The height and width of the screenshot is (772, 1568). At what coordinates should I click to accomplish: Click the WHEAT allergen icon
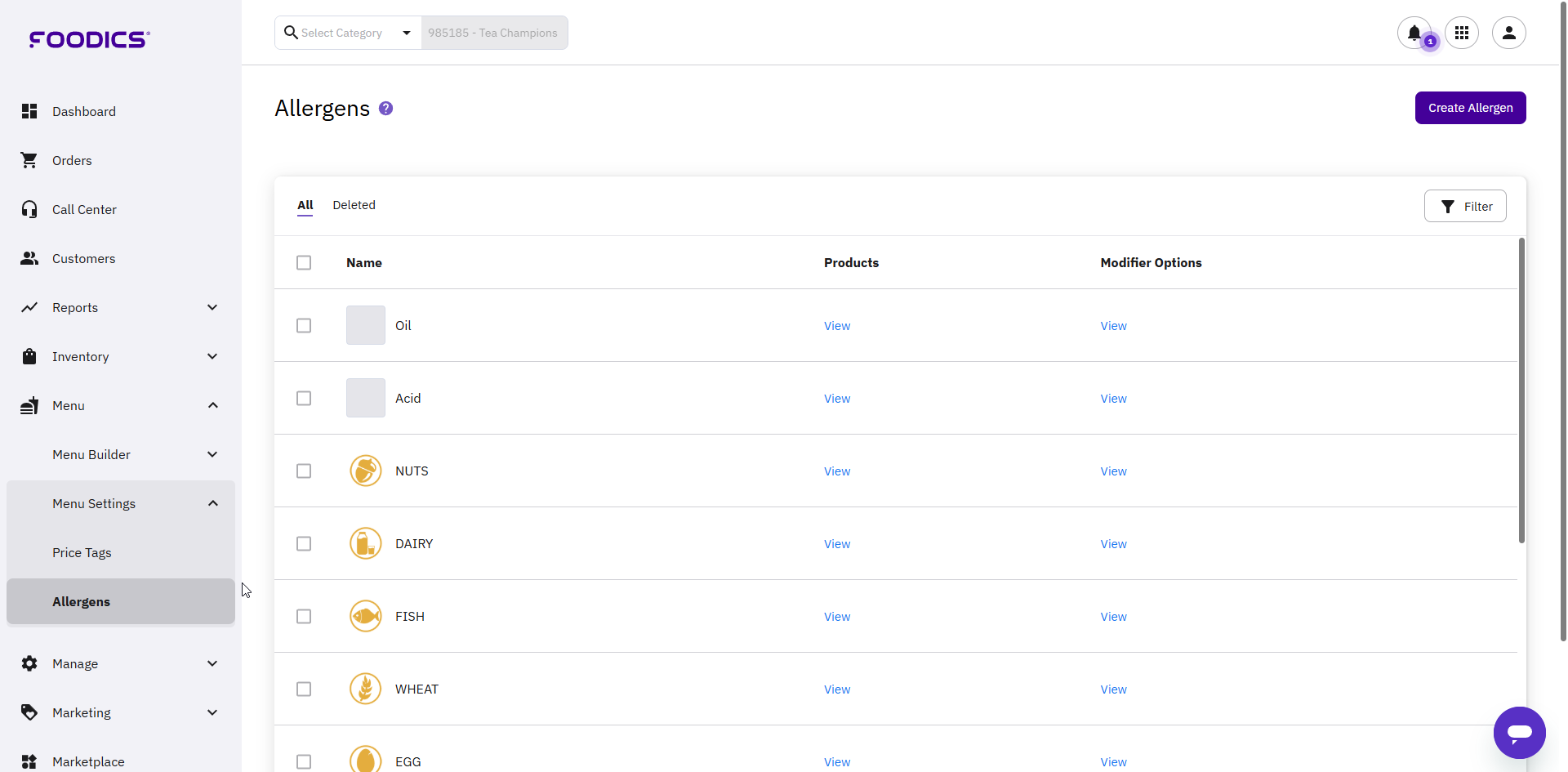pyautogui.click(x=365, y=689)
